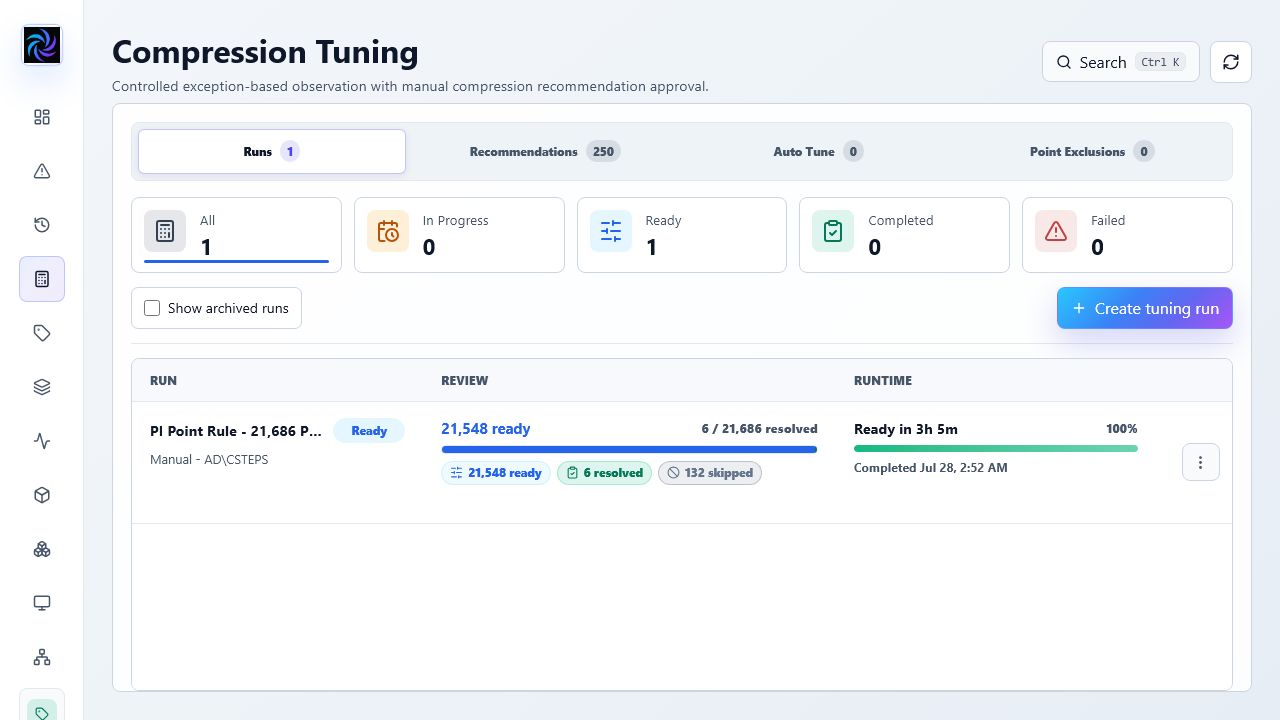Click the Compression Tuning page heading
The height and width of the screenshot is (720, 1280).
[265, 52]
